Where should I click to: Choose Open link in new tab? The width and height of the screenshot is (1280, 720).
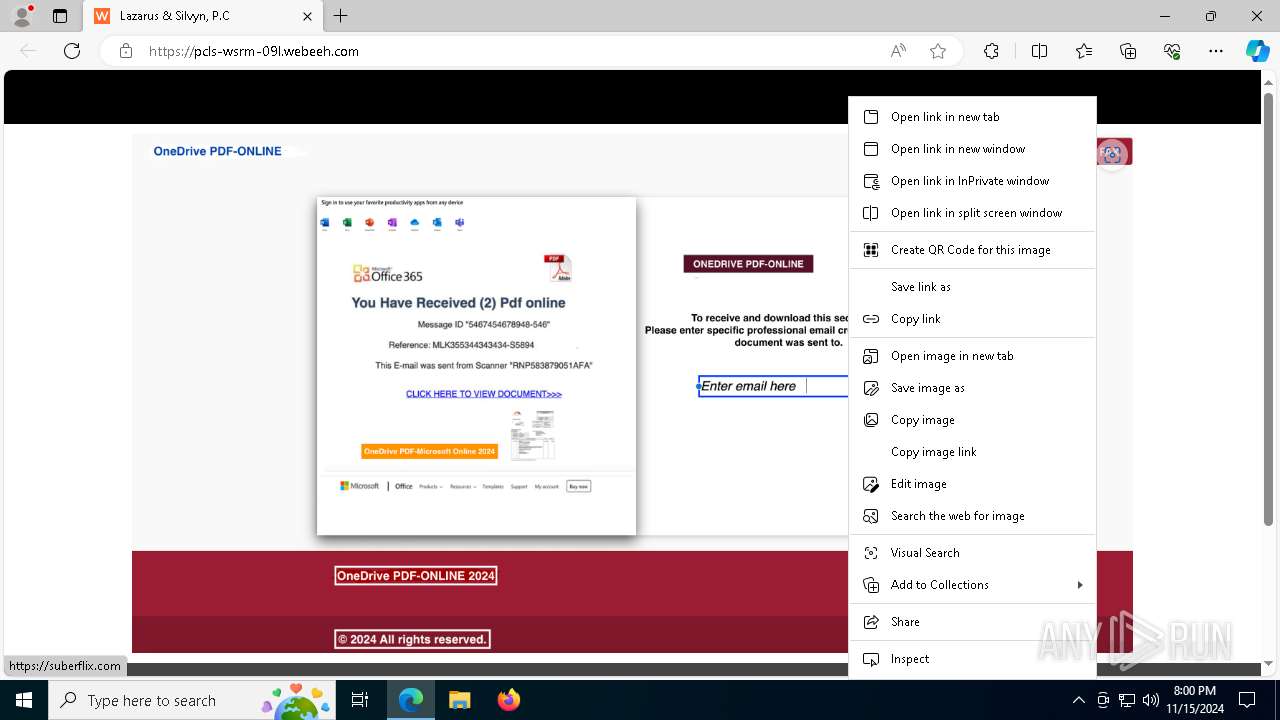point(972,117)
